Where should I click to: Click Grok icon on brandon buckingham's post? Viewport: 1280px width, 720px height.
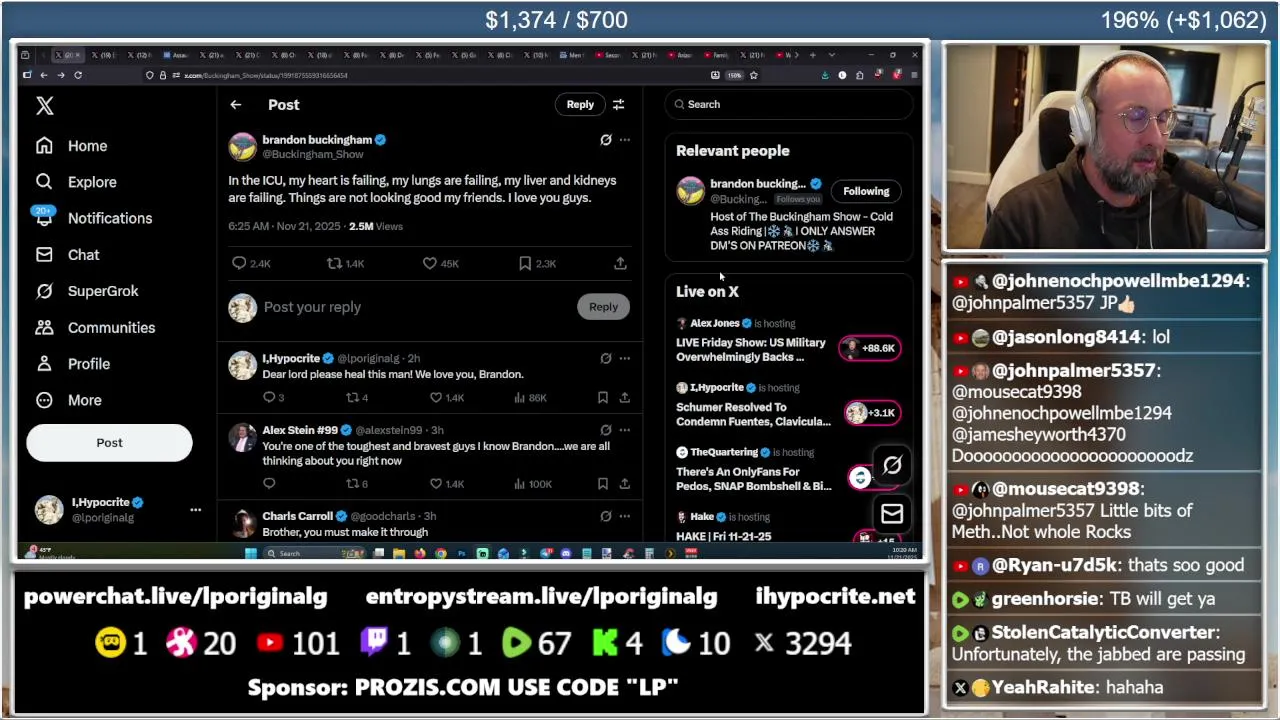[606, 140]
